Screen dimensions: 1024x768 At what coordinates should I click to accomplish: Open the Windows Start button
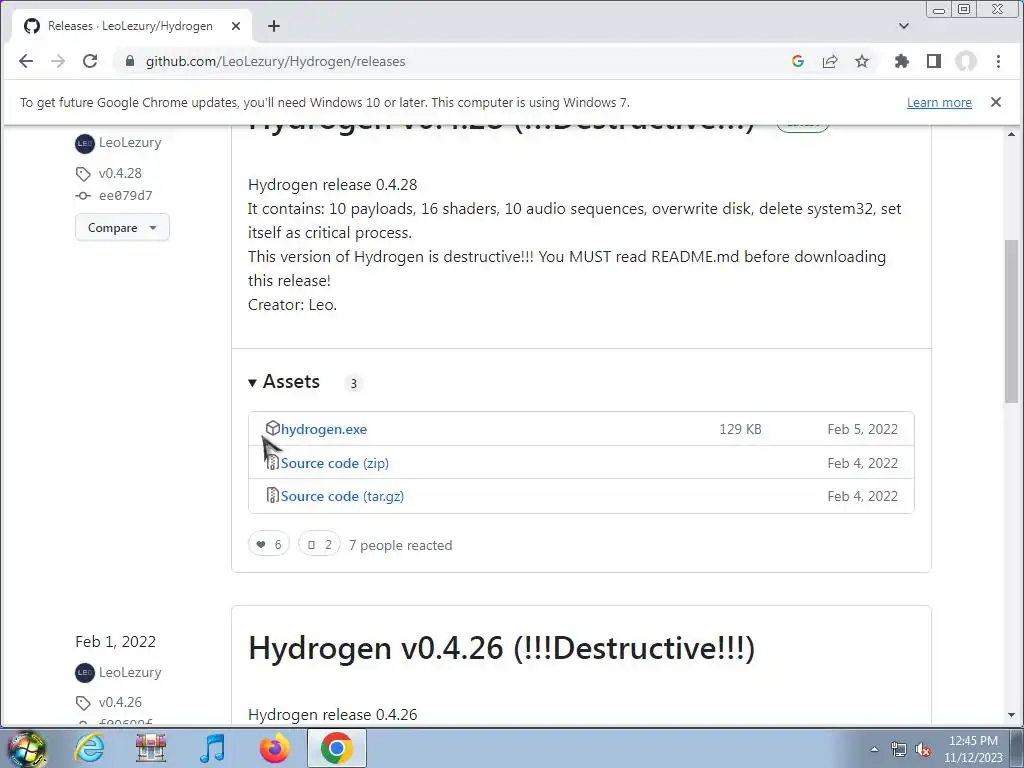pos(26,748)
